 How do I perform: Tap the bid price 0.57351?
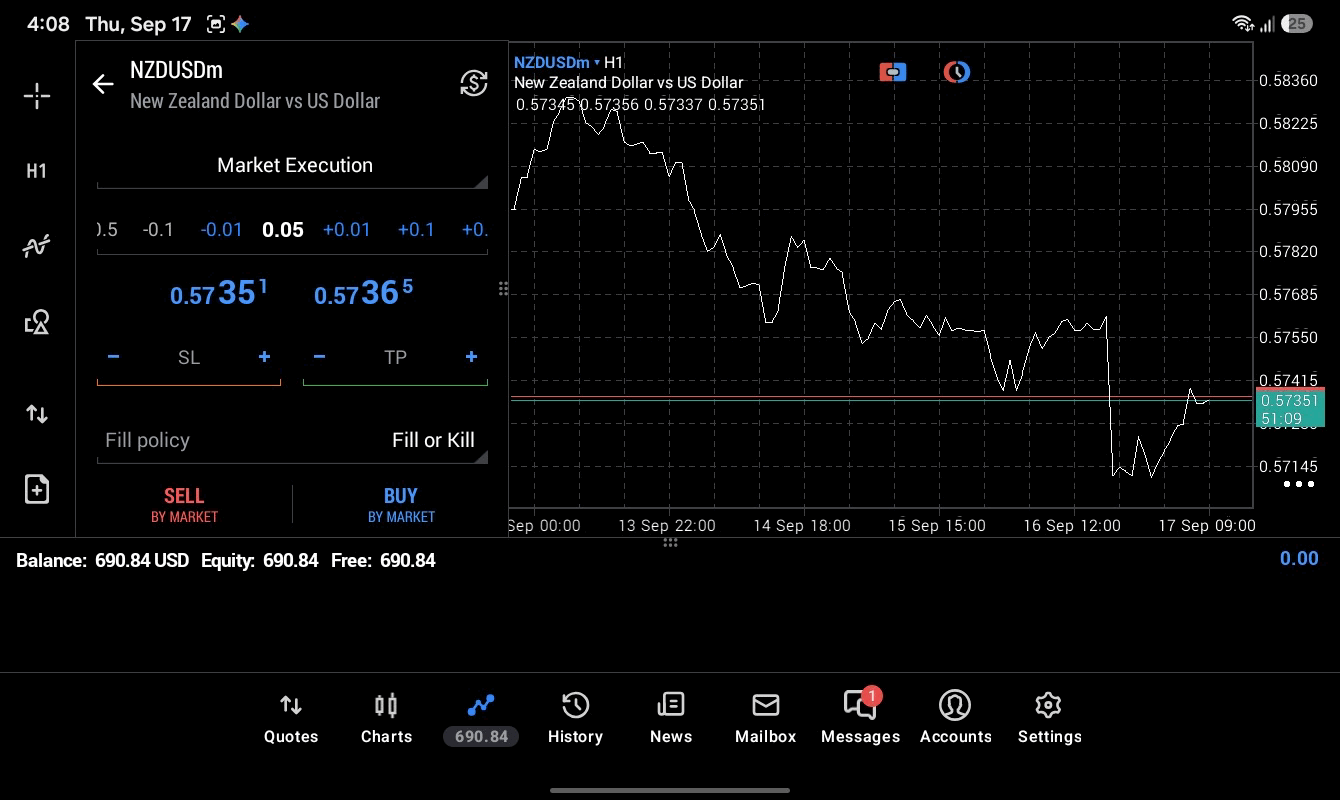[x=219, y=293]
